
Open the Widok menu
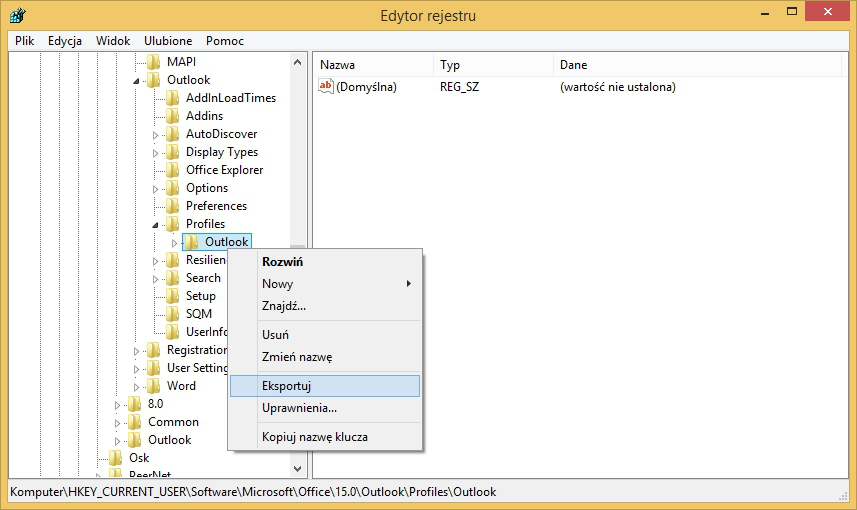click(x=113, y=41)
